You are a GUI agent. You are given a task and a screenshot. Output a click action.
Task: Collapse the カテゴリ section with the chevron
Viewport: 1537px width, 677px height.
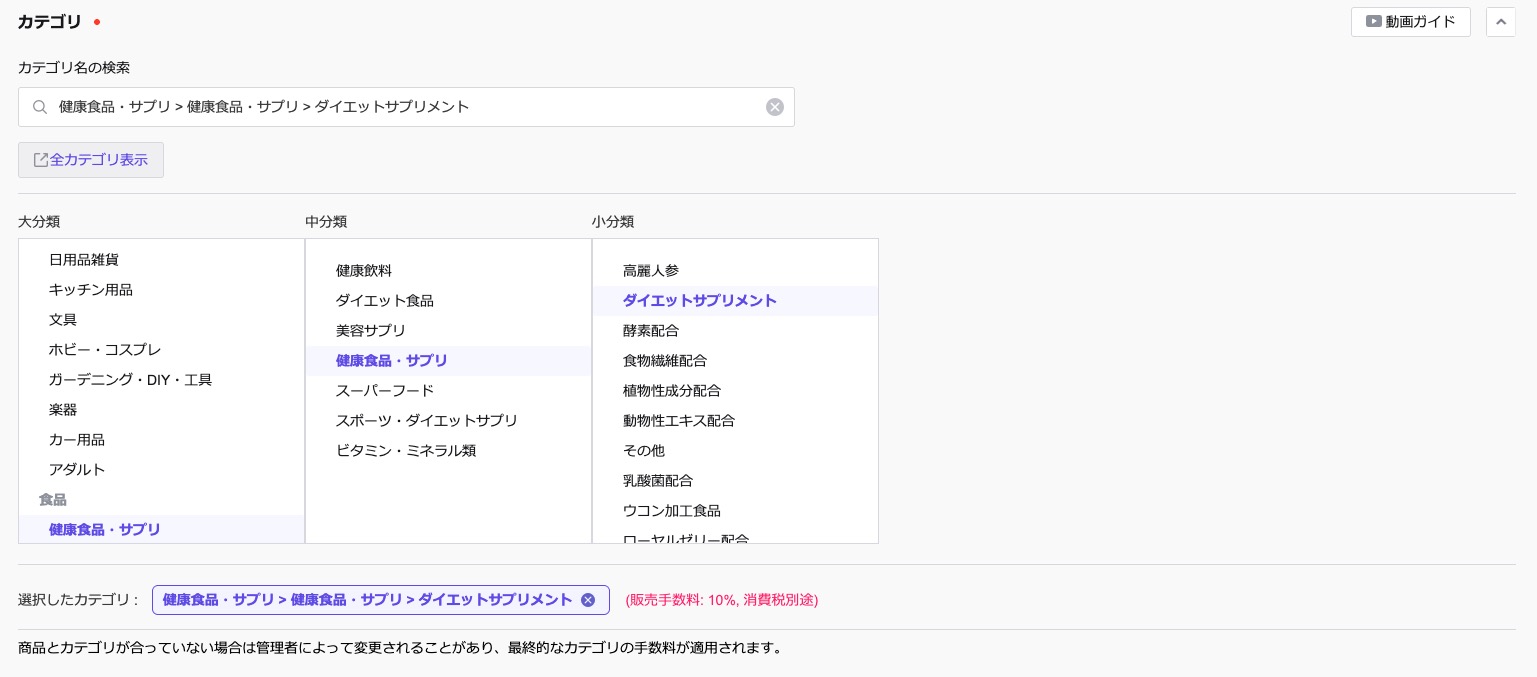(1500, 22)
